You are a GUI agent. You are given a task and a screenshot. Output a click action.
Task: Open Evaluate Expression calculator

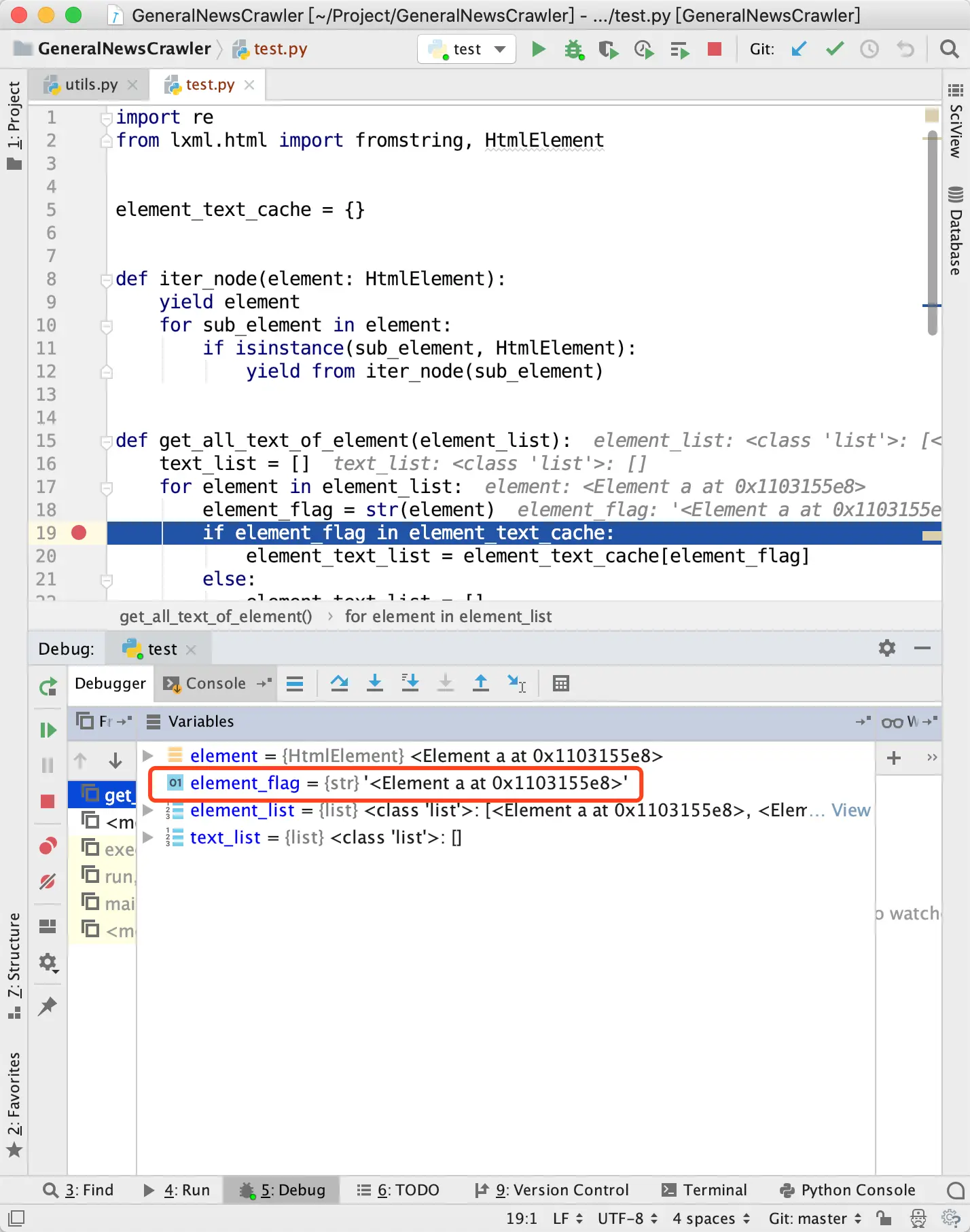tap(561, 683)
